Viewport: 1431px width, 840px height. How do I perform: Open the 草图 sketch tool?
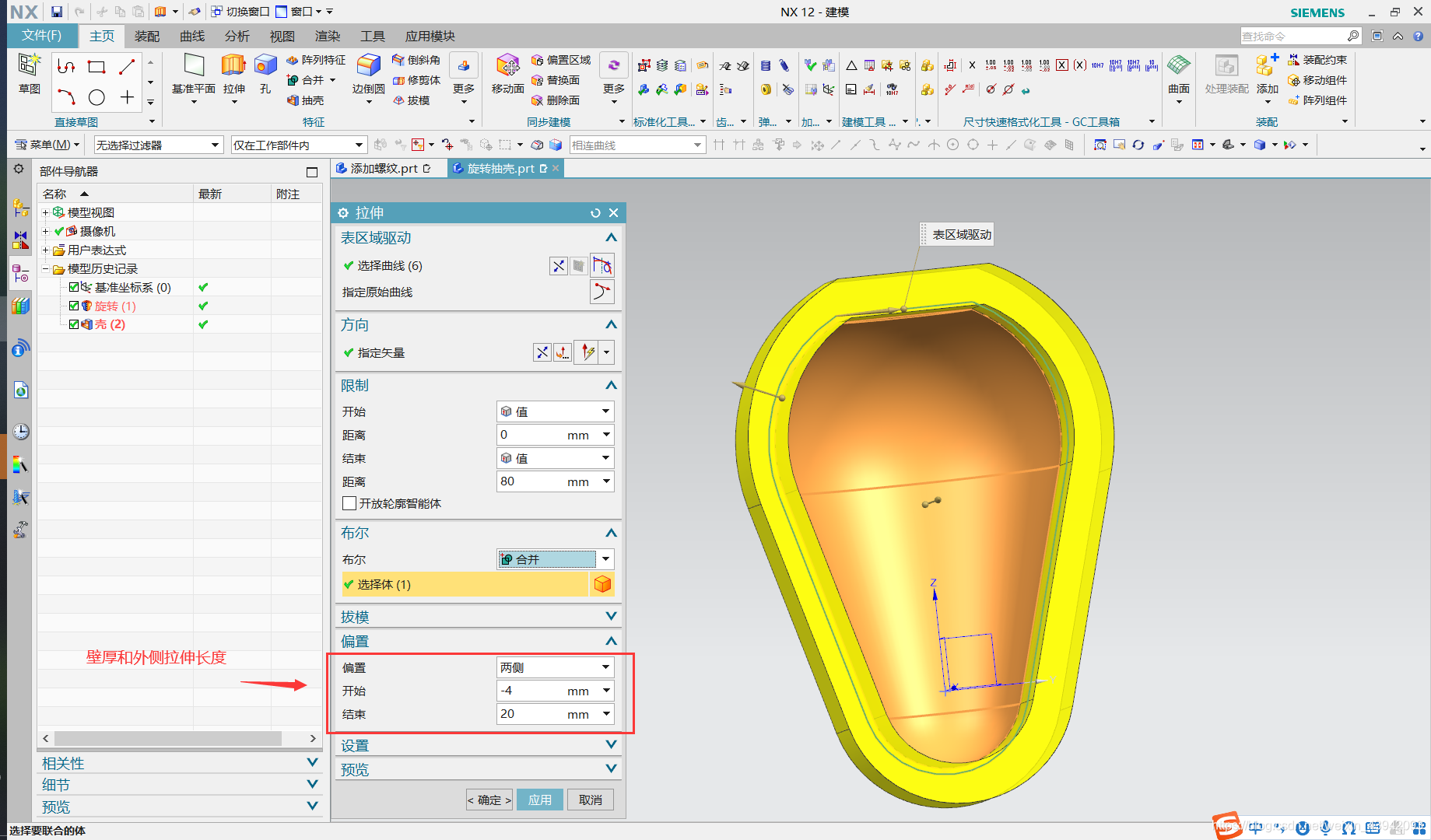[30, 75]
